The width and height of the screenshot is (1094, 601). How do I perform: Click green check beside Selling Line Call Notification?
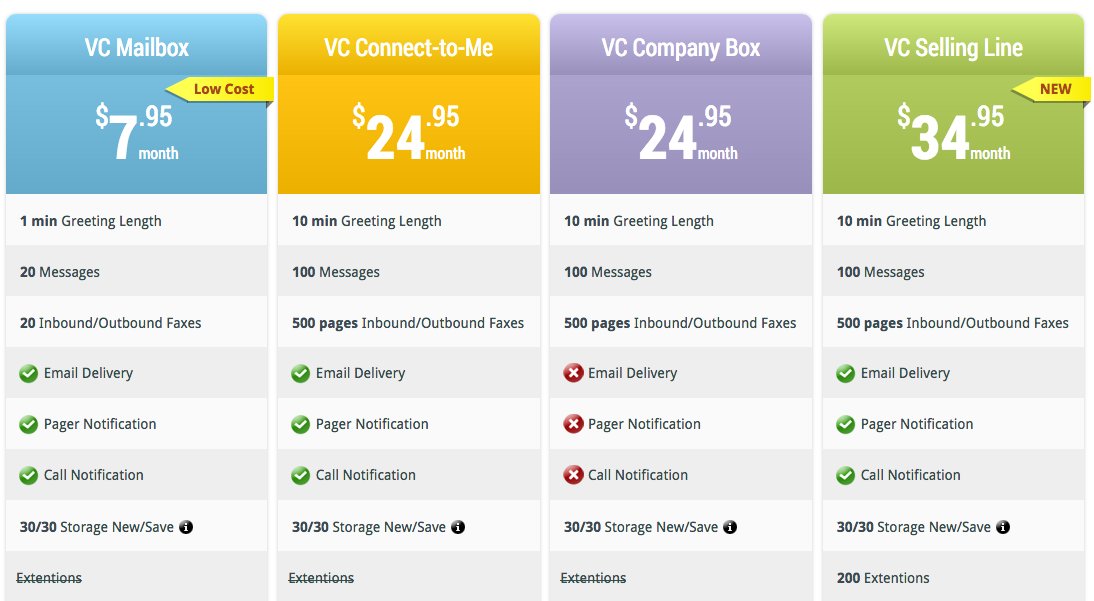click(x=846, y=475)
